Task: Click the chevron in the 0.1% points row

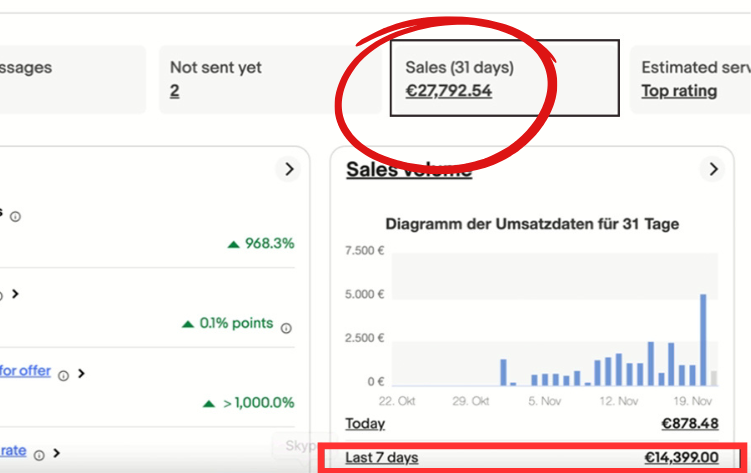Action: click(15, 294)
